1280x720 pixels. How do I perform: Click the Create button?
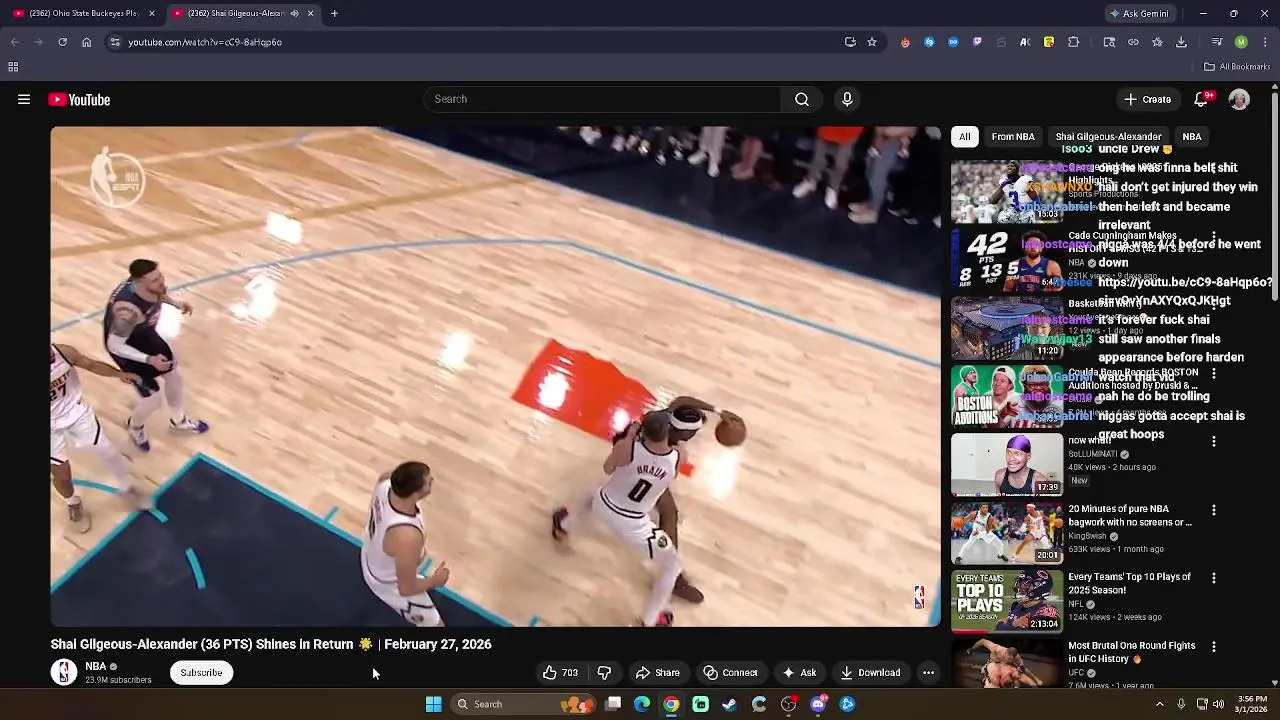coord(1147,99)
